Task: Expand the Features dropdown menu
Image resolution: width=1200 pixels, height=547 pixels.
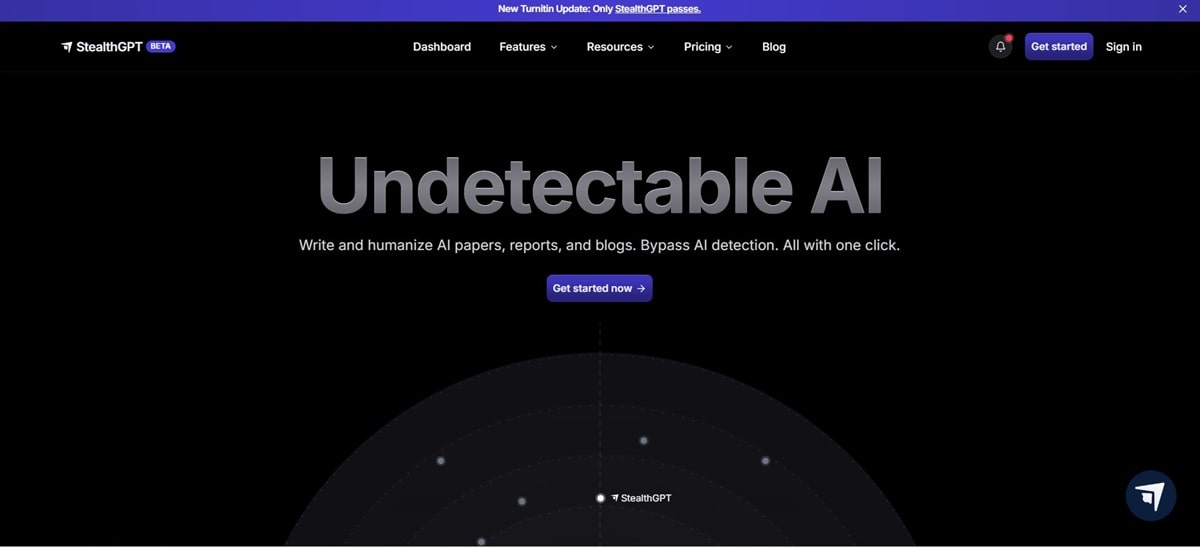Action: coord(528,47)
